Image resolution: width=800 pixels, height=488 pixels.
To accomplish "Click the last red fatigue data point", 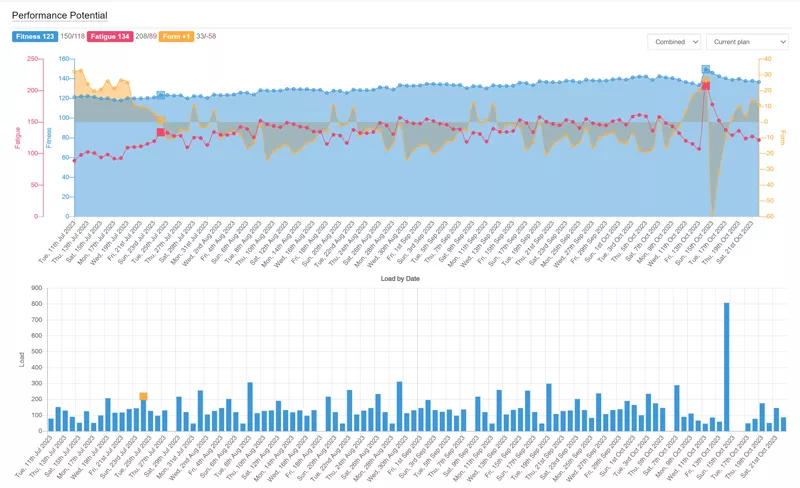I will (x=759, y=140).
